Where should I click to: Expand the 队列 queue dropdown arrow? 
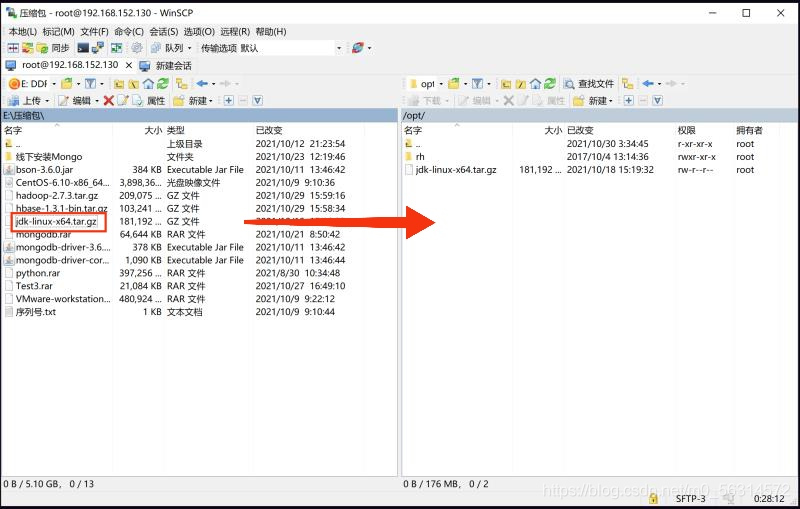click(190, 48)
